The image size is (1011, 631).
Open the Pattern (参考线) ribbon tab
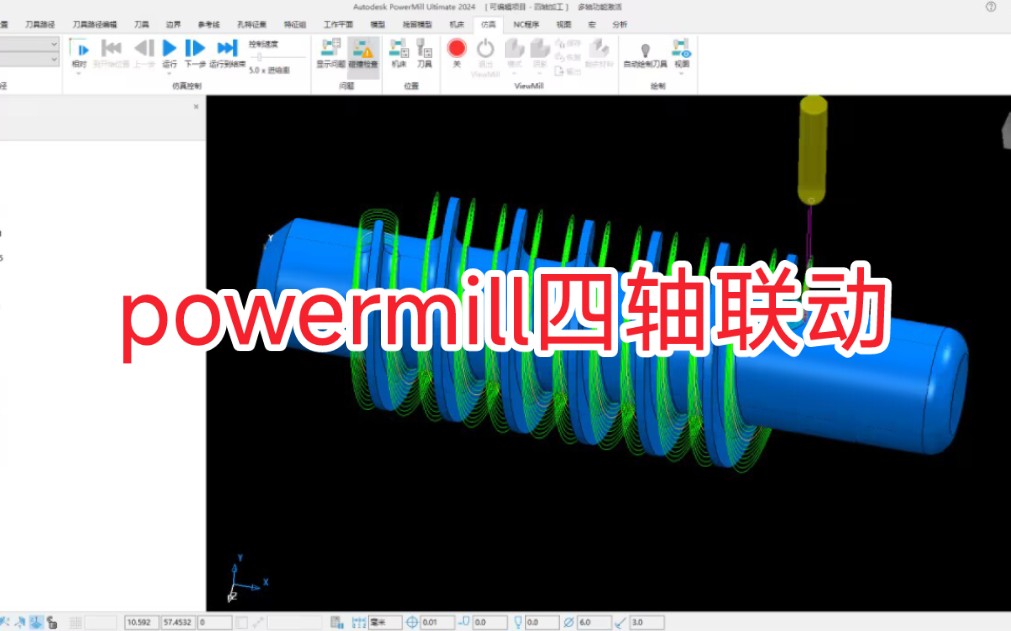point(209,24)
